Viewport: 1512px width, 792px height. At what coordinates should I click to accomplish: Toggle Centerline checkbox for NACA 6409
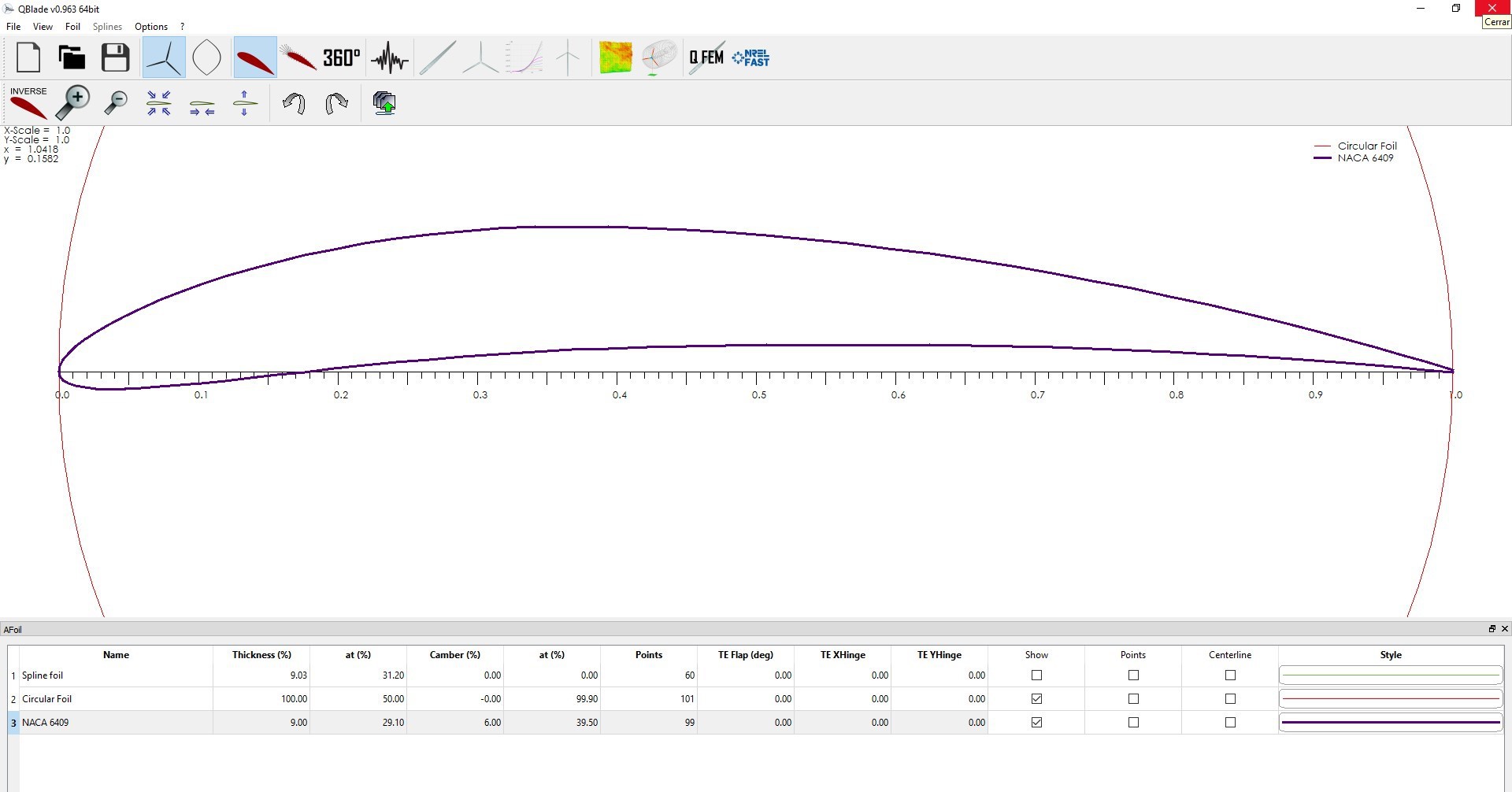1230,723
